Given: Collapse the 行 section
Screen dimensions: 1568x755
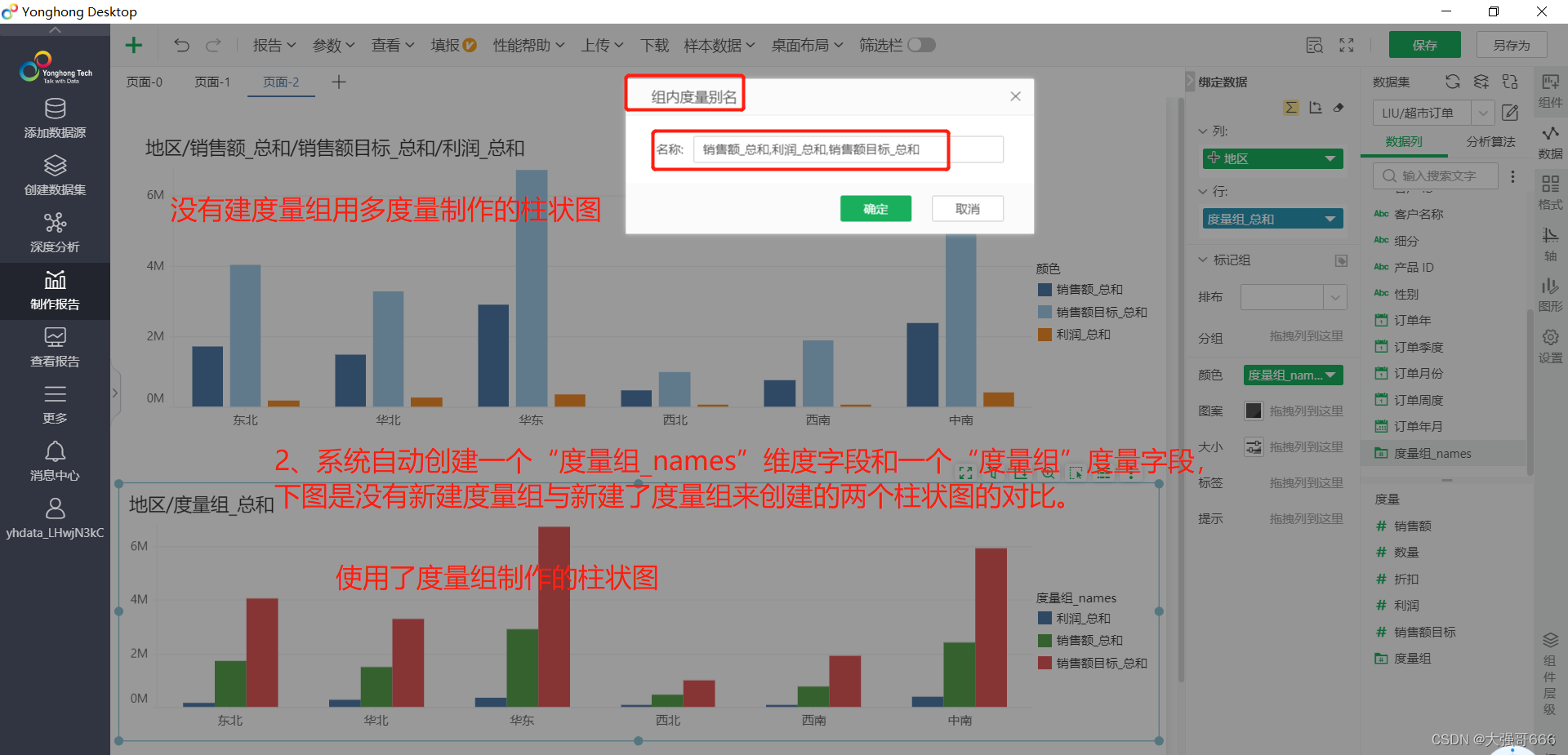Looking at the screenshot, I should (1203, 191).
